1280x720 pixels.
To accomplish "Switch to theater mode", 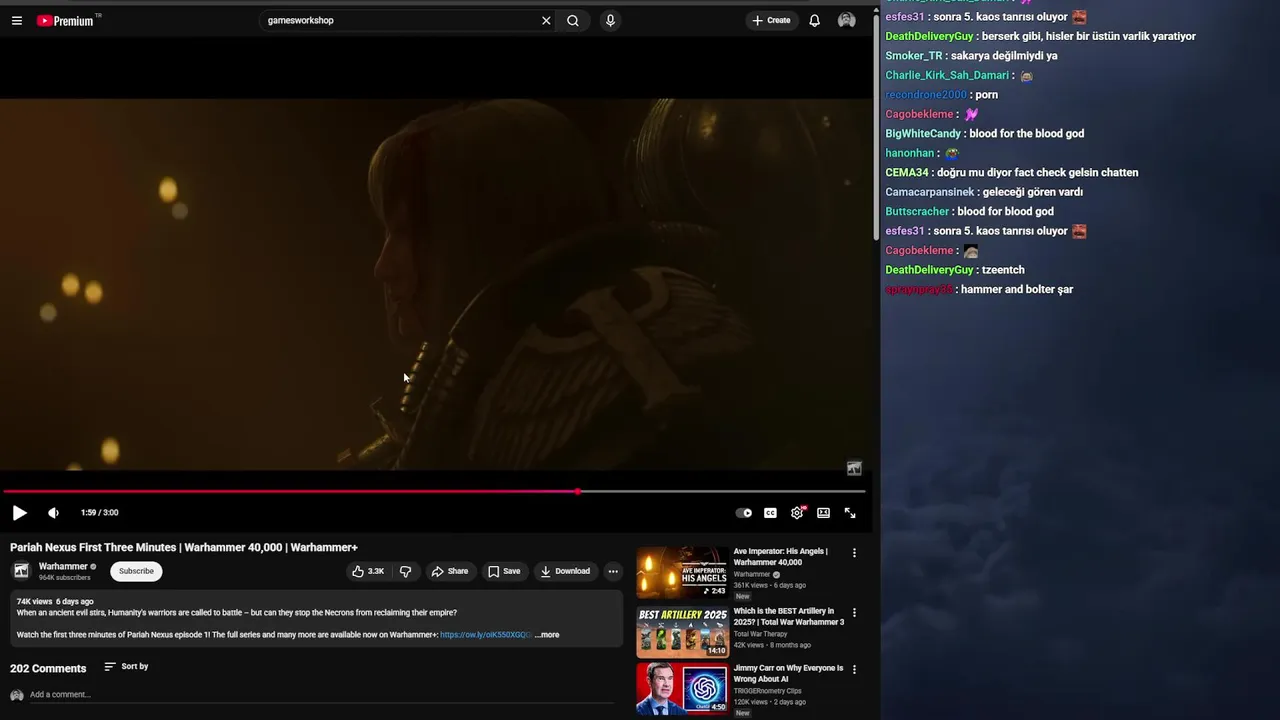I will (x=823, y=513).
